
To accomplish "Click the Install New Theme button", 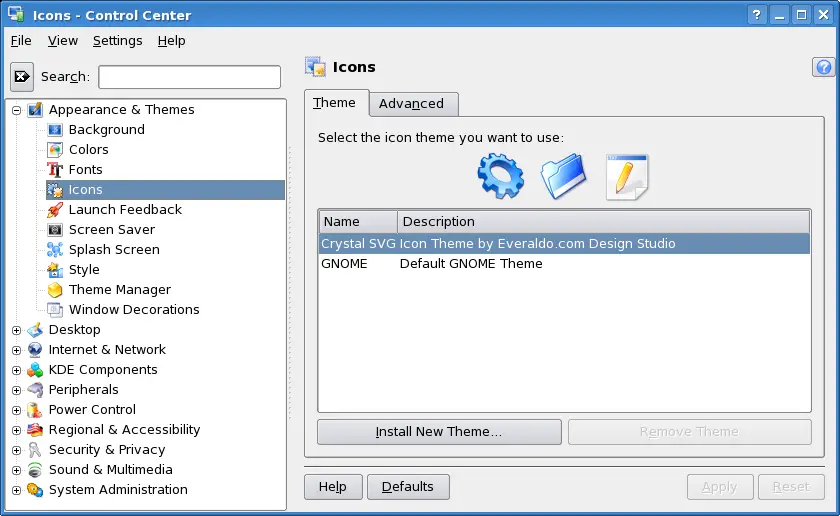I will point(439,432).
